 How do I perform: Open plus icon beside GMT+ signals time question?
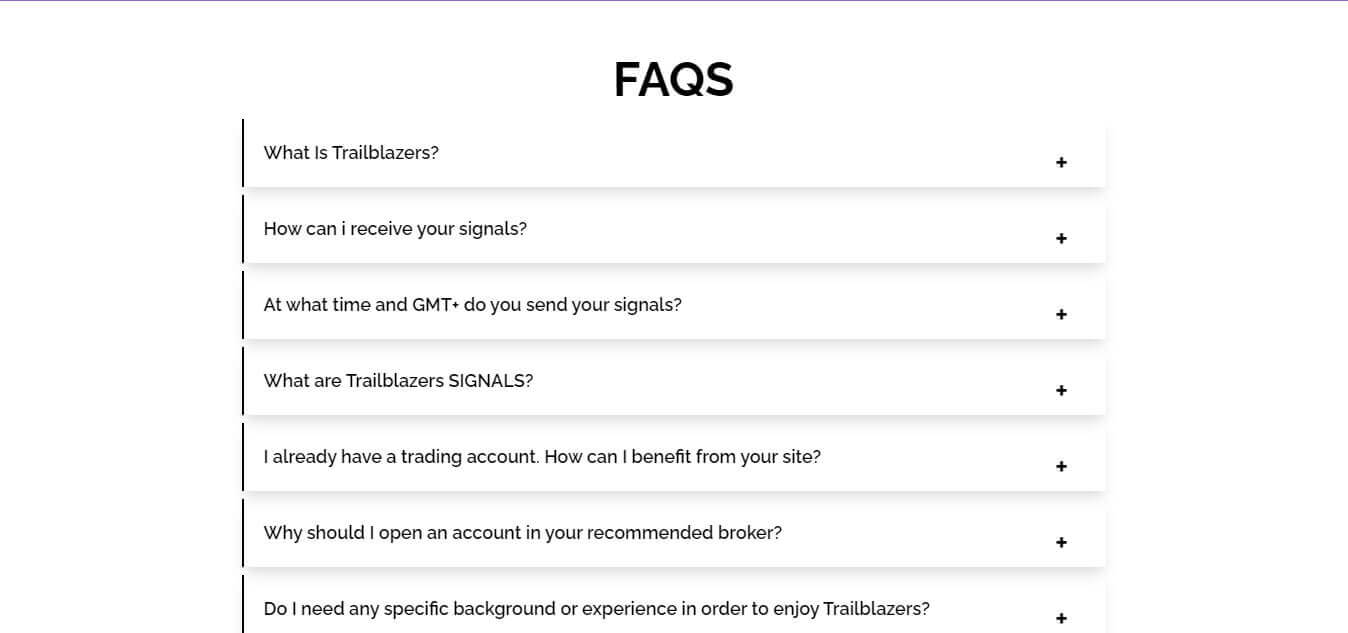tap(1061, 314)
